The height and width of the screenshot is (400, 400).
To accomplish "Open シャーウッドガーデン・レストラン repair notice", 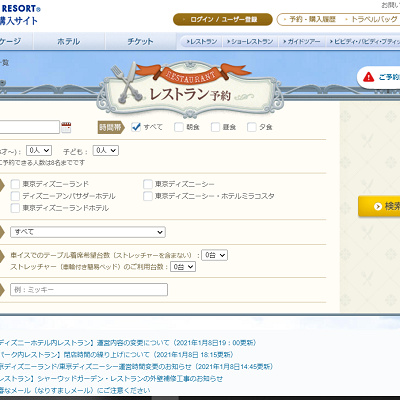I will [x=111, y=379].
